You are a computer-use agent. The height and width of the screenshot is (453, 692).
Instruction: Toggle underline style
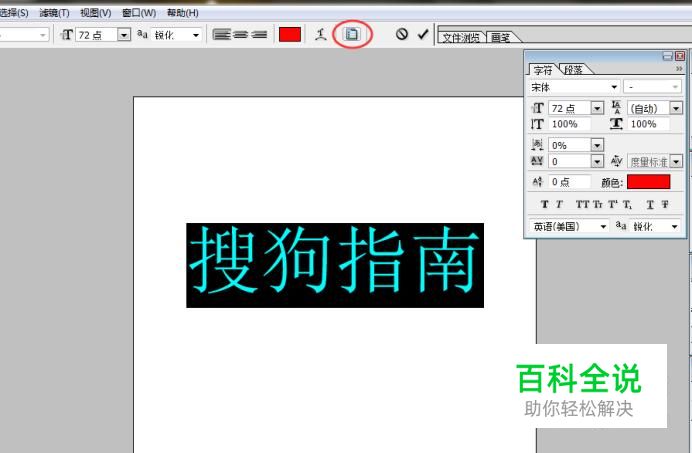tap(650, 204)
